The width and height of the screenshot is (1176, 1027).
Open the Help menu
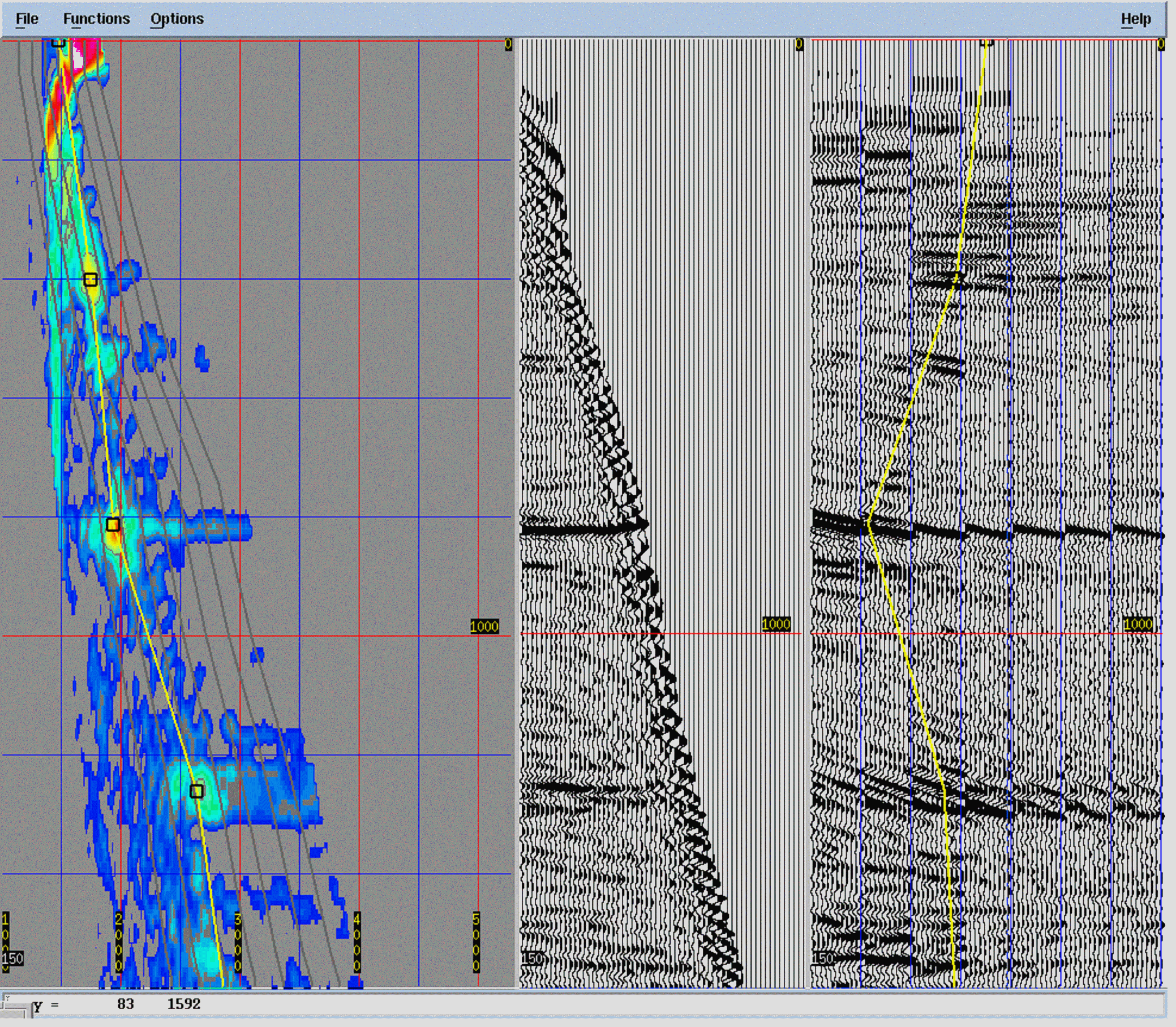1135,19
